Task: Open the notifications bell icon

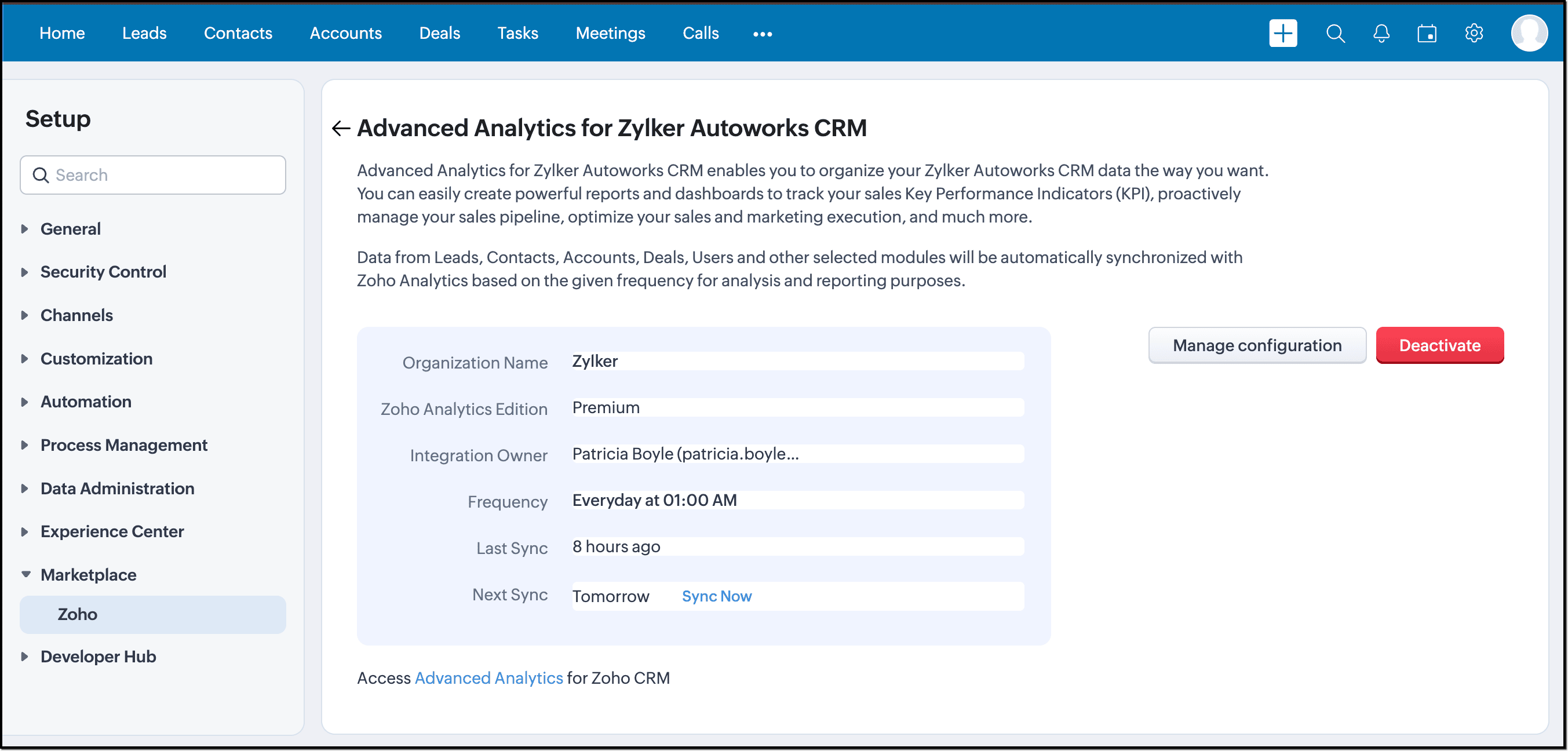Action: pyautogui.click(x=1381, y=34)
